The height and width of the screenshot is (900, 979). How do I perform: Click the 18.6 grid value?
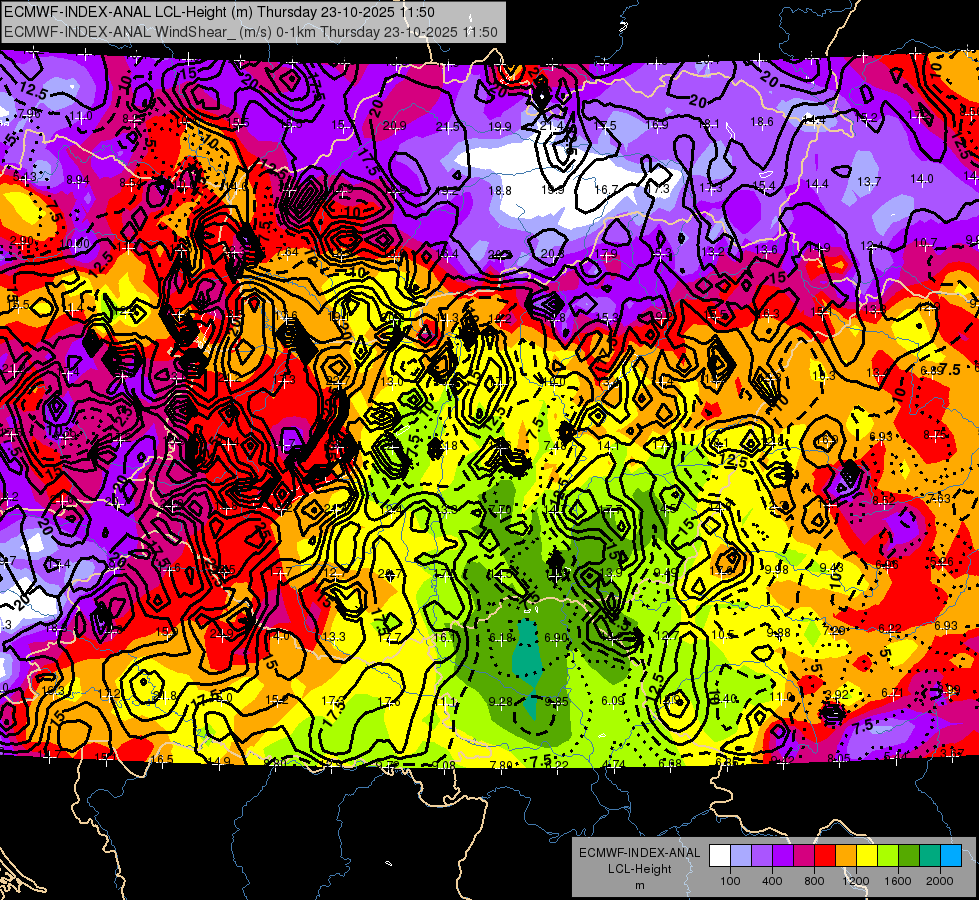pos(762,122)
